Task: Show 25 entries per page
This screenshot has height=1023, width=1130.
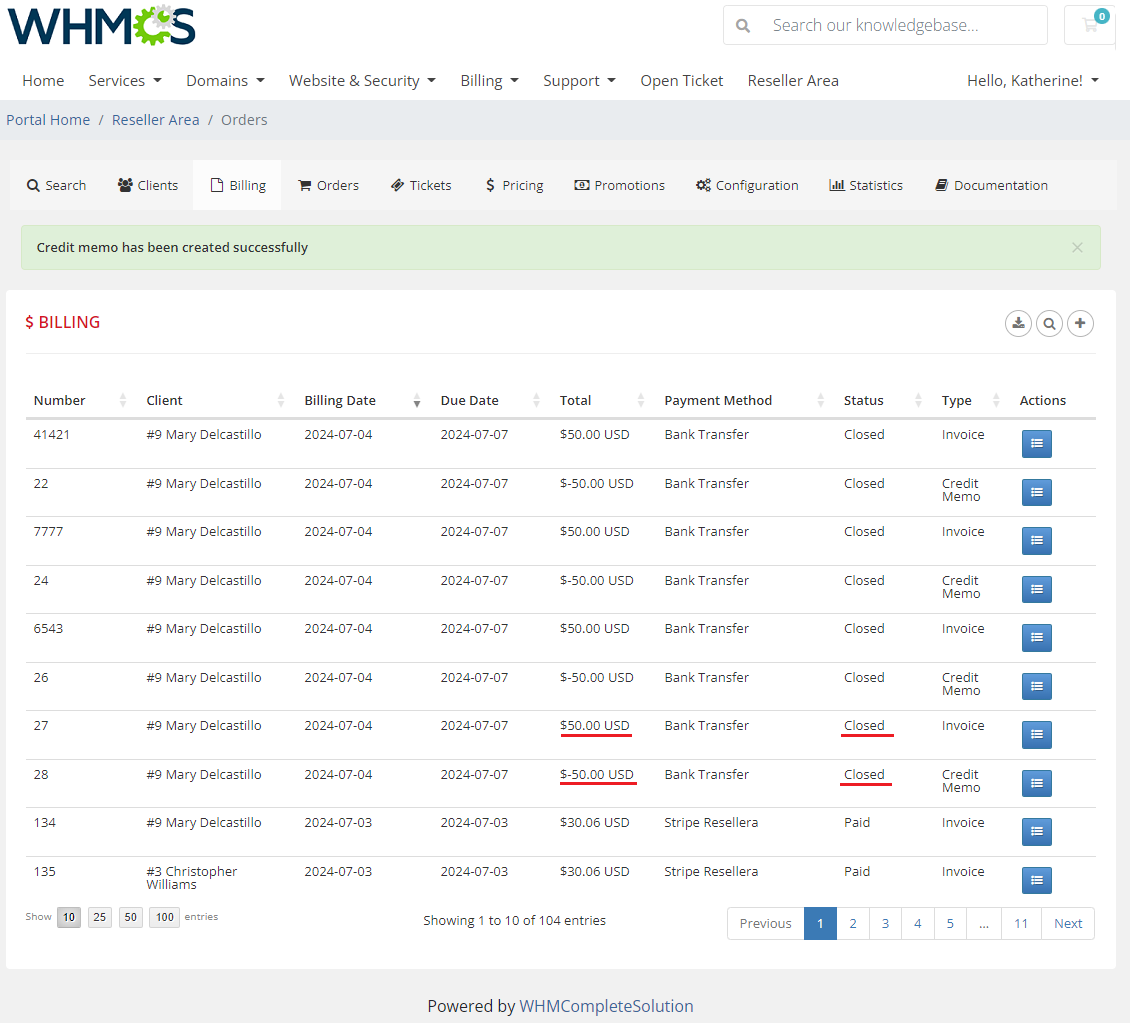Action: [x=99, y=917]
